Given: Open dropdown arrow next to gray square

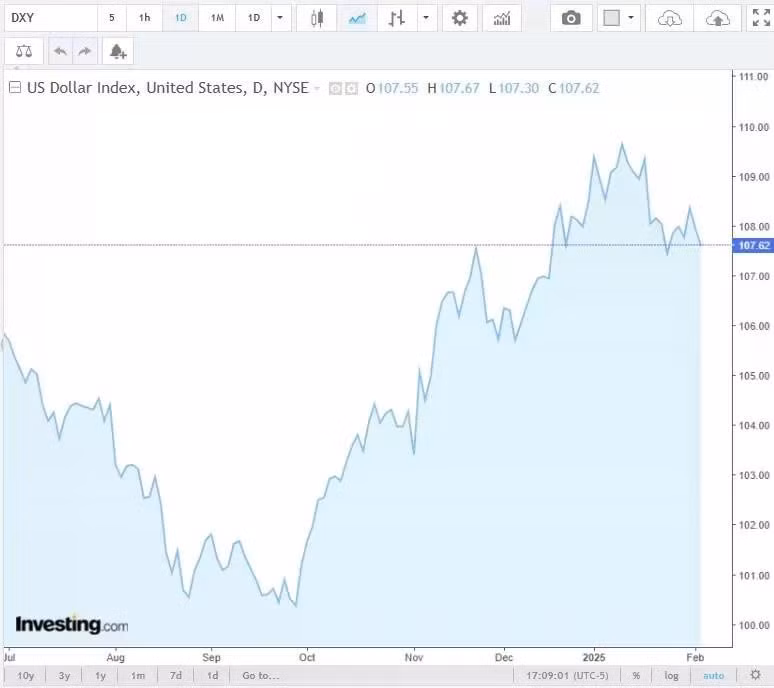Looking at the screenshot, I should 631,18.
